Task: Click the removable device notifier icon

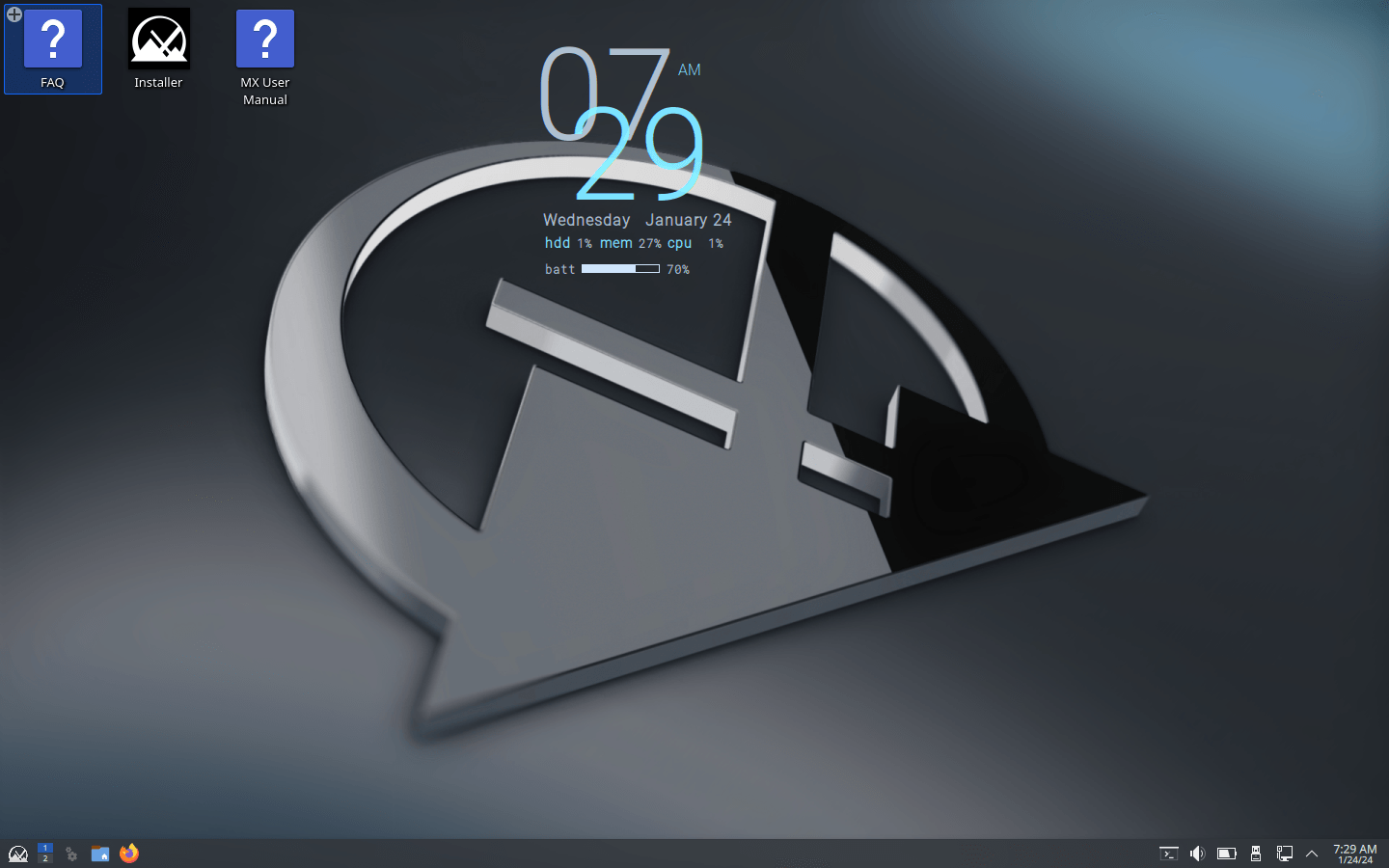Action: [1256, 854]
